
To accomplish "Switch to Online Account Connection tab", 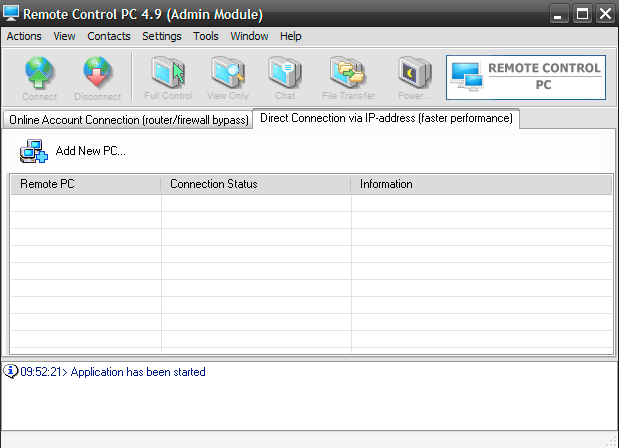I will [x=129, y=120].
